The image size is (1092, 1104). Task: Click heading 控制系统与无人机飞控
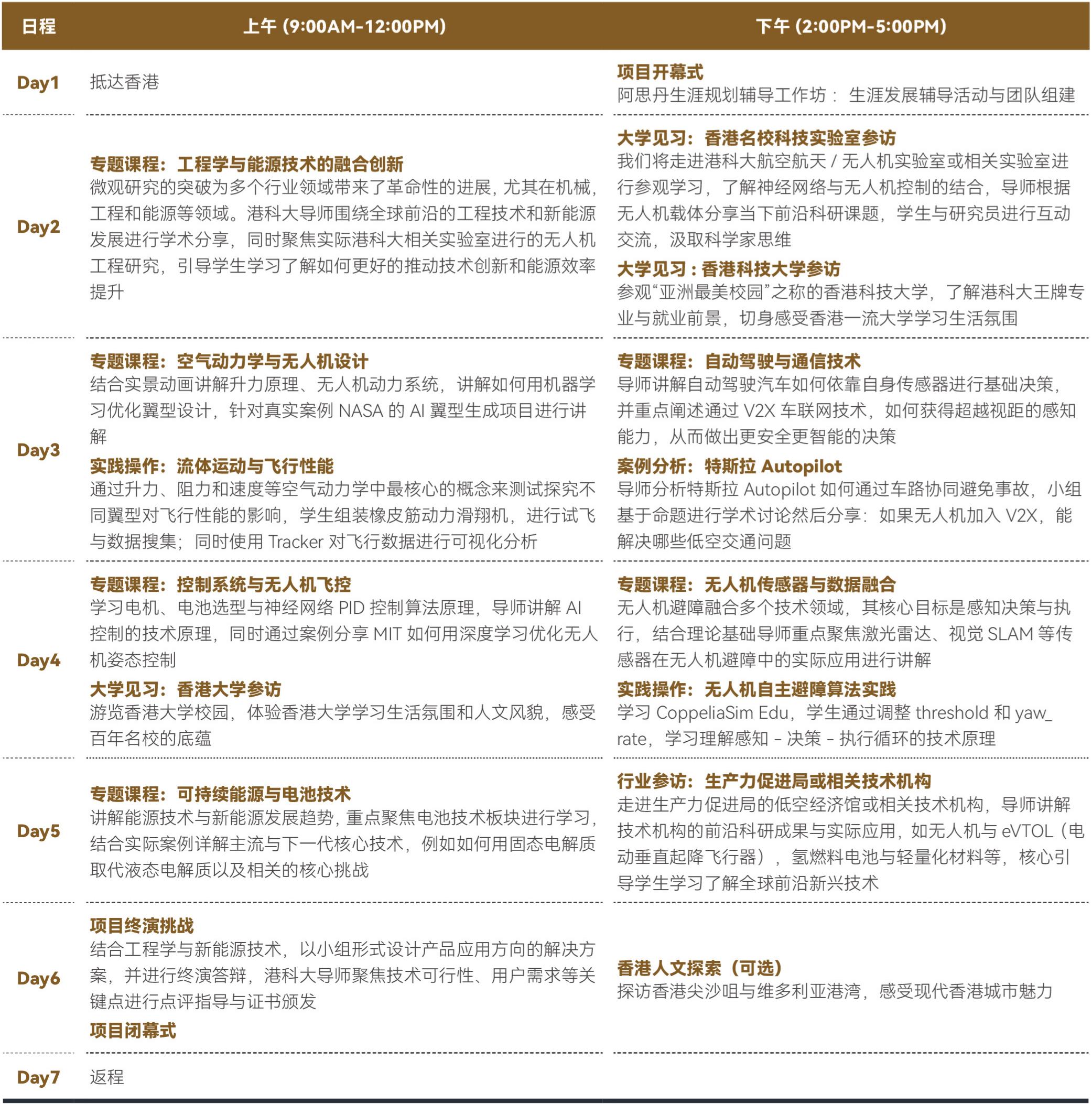click(x=220, y=584)
